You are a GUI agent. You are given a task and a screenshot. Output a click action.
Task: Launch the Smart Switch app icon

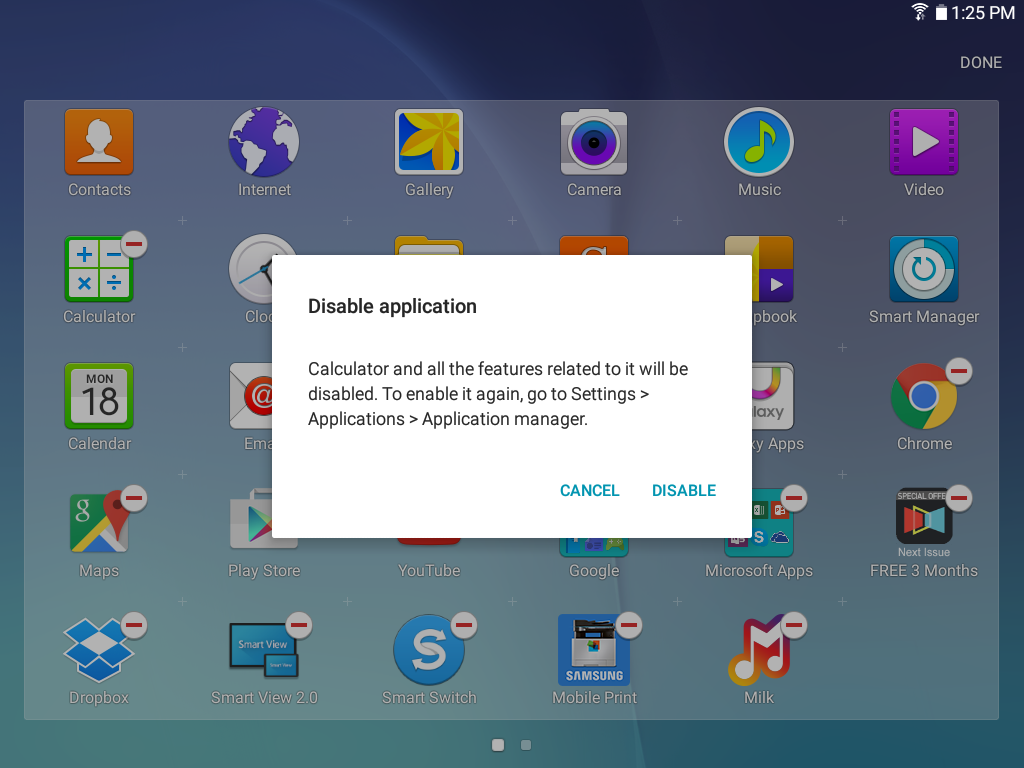tap(429, 649)
